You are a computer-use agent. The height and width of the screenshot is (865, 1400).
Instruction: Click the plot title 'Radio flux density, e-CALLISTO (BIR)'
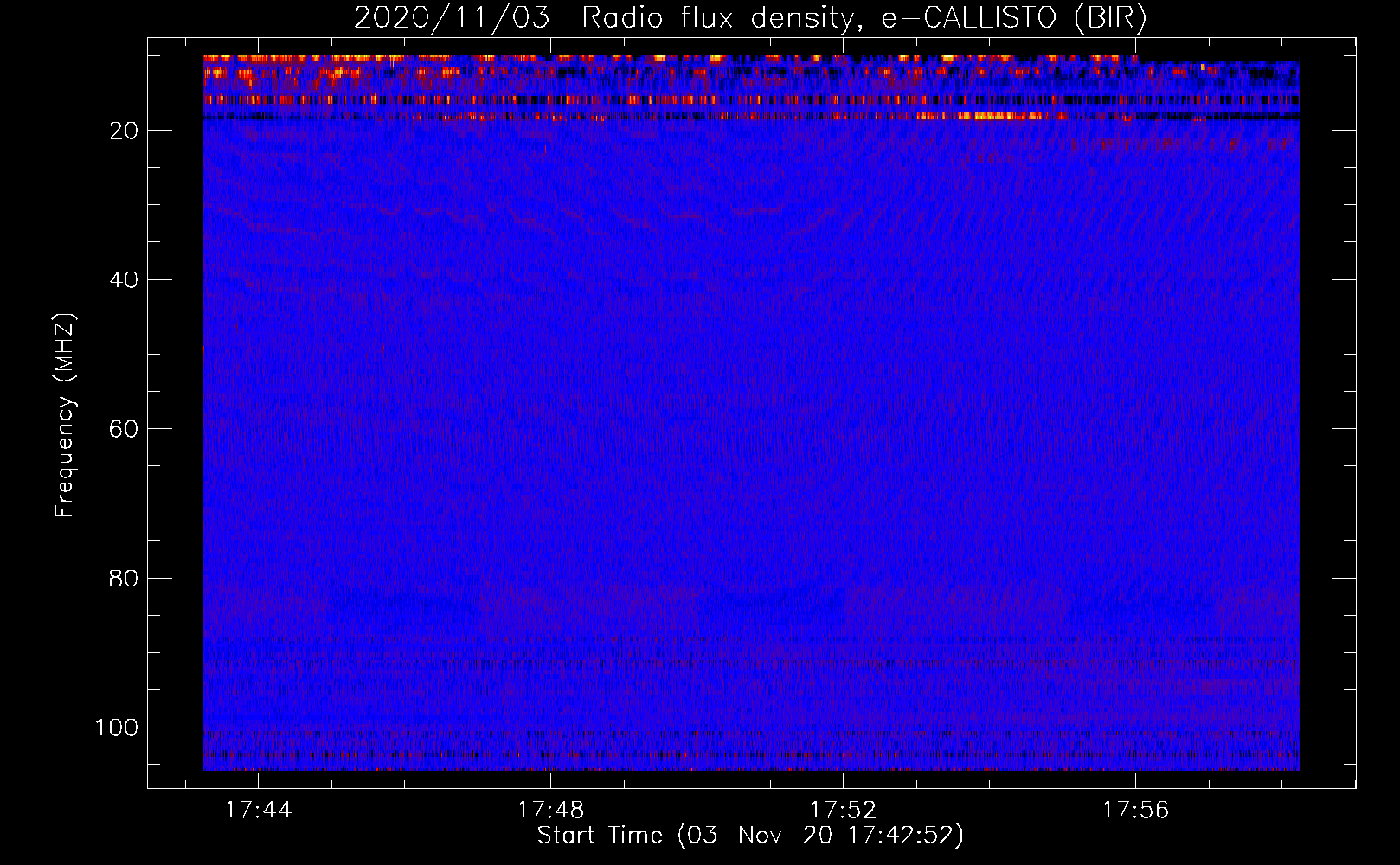coord(864,18)
